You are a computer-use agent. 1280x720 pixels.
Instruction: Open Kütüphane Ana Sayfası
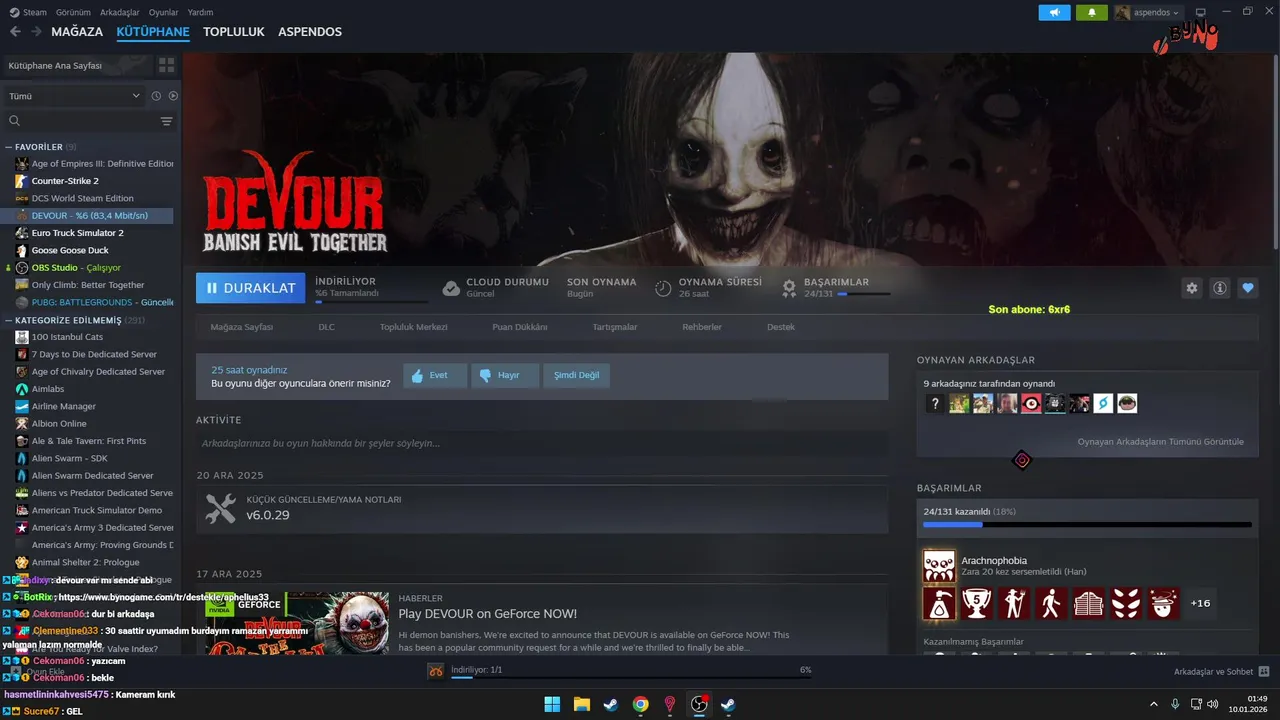77,65
